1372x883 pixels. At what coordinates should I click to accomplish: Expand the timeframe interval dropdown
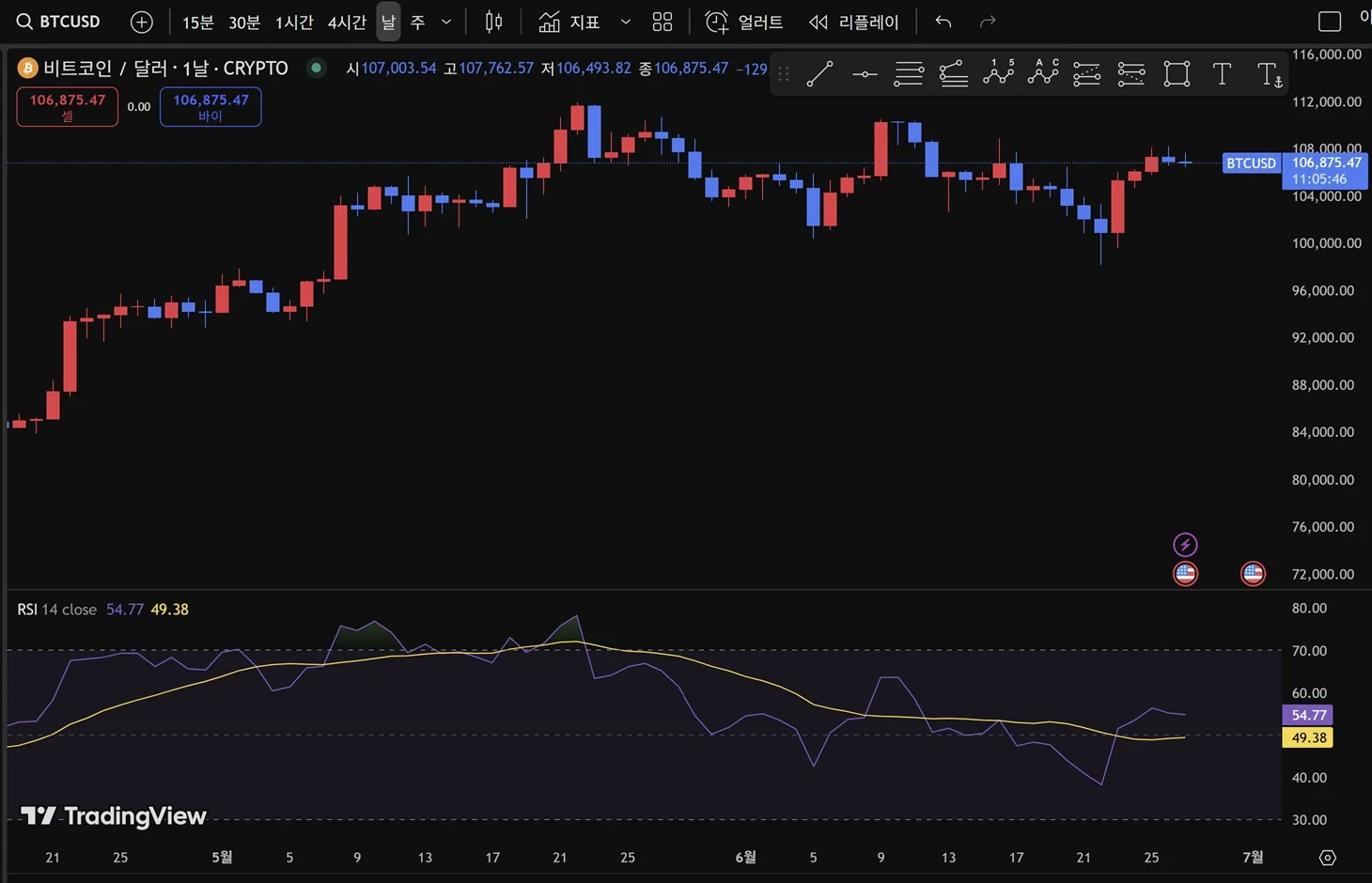click(x=446, y=22)
